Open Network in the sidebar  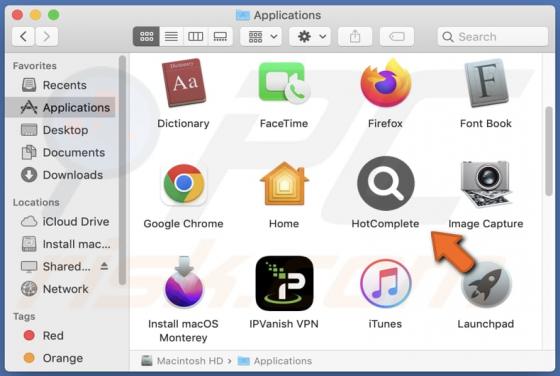pyautogui.click(x=61, y=289)
